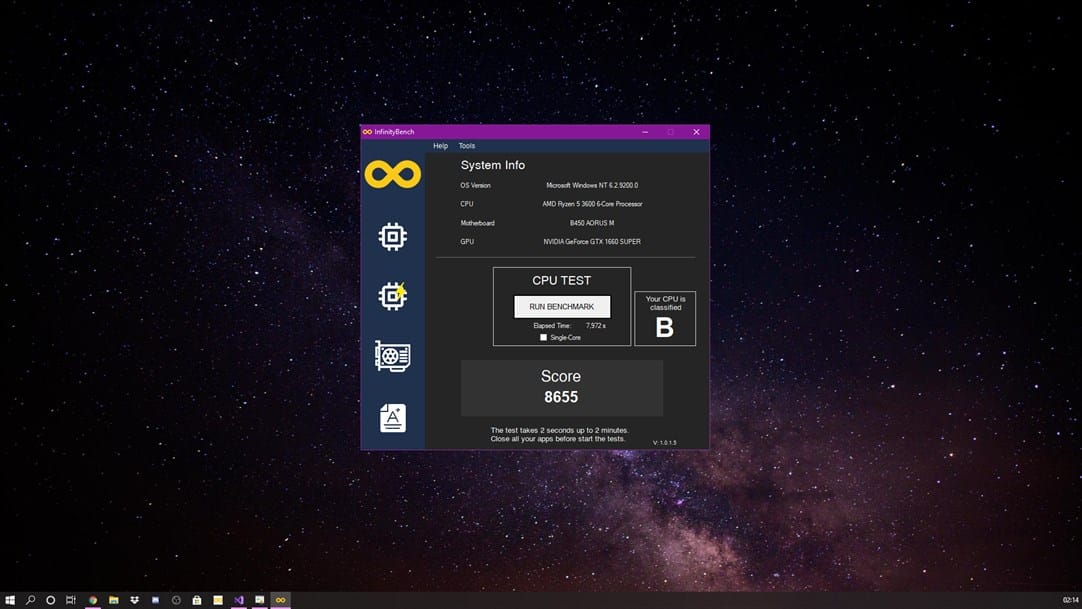Viewport: 1082px width, 609px height.
Task: Open the Tools menu
Action: 466,146
